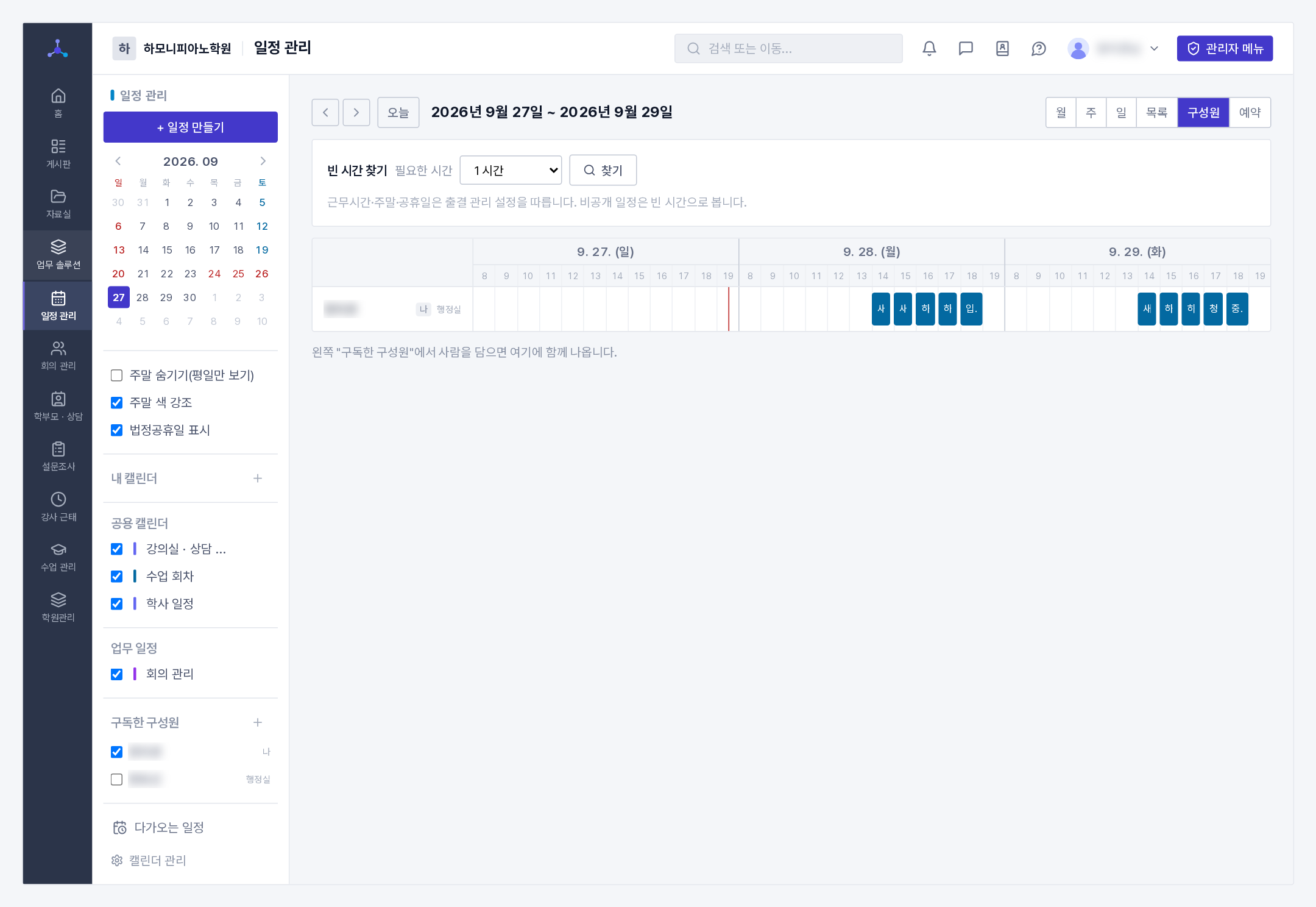Screen dimensions: 1316x907
Task: Click the 찾기 search button
Action: point(603,170)
